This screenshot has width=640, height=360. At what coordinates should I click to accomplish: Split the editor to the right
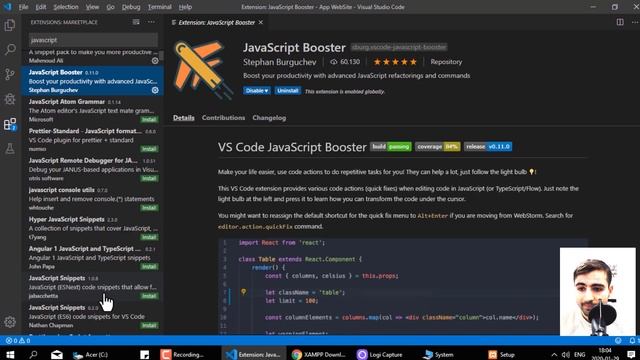point(620,22)
